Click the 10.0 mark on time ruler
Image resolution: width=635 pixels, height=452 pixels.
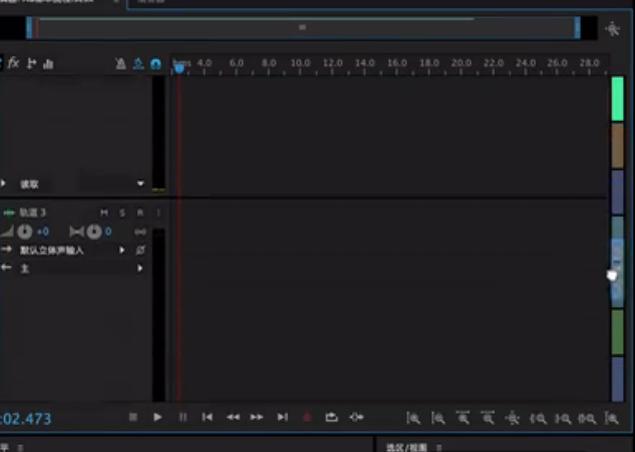pos(300,63)
